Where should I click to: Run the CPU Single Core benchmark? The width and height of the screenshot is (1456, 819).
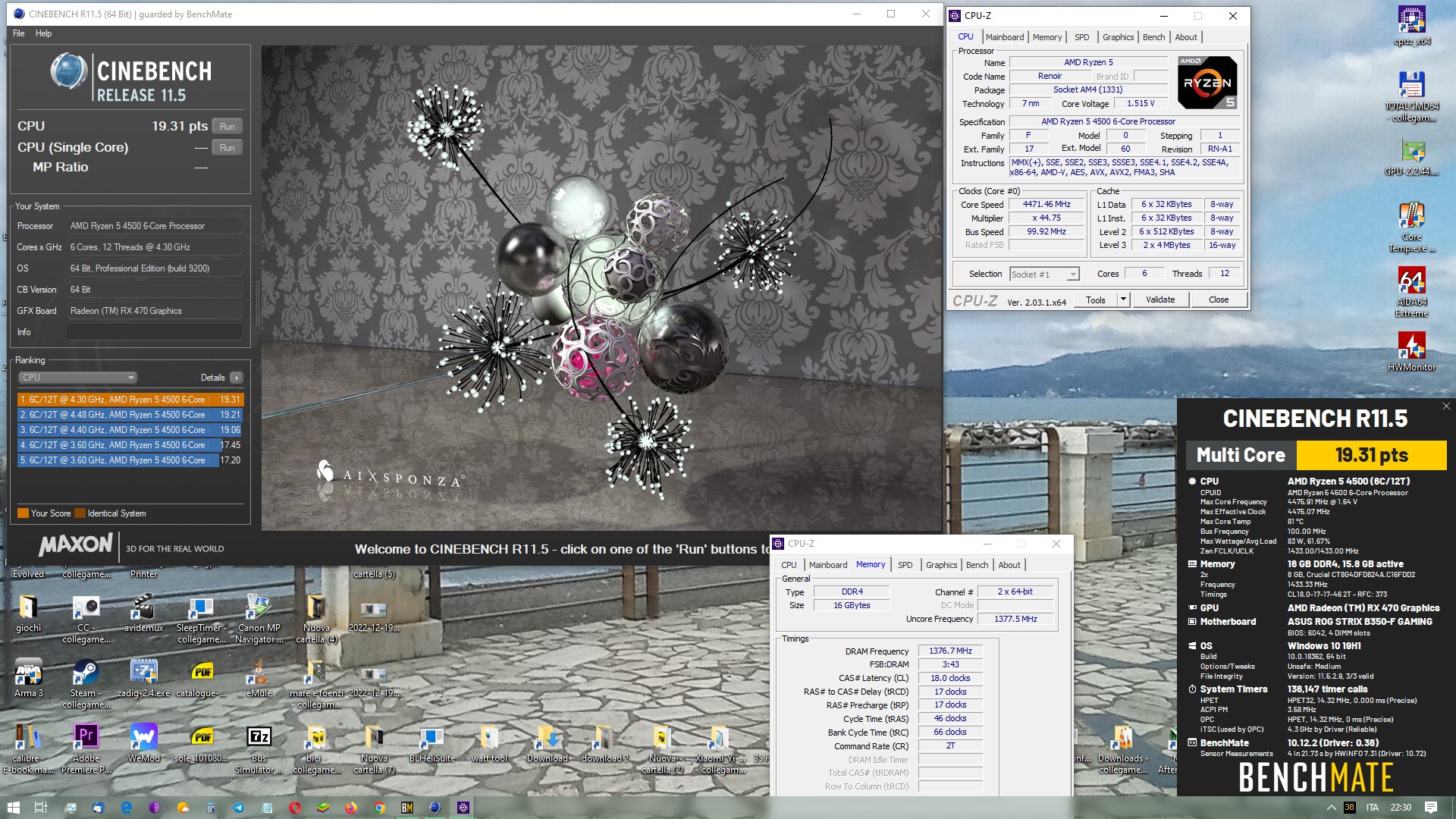point(227,147)
